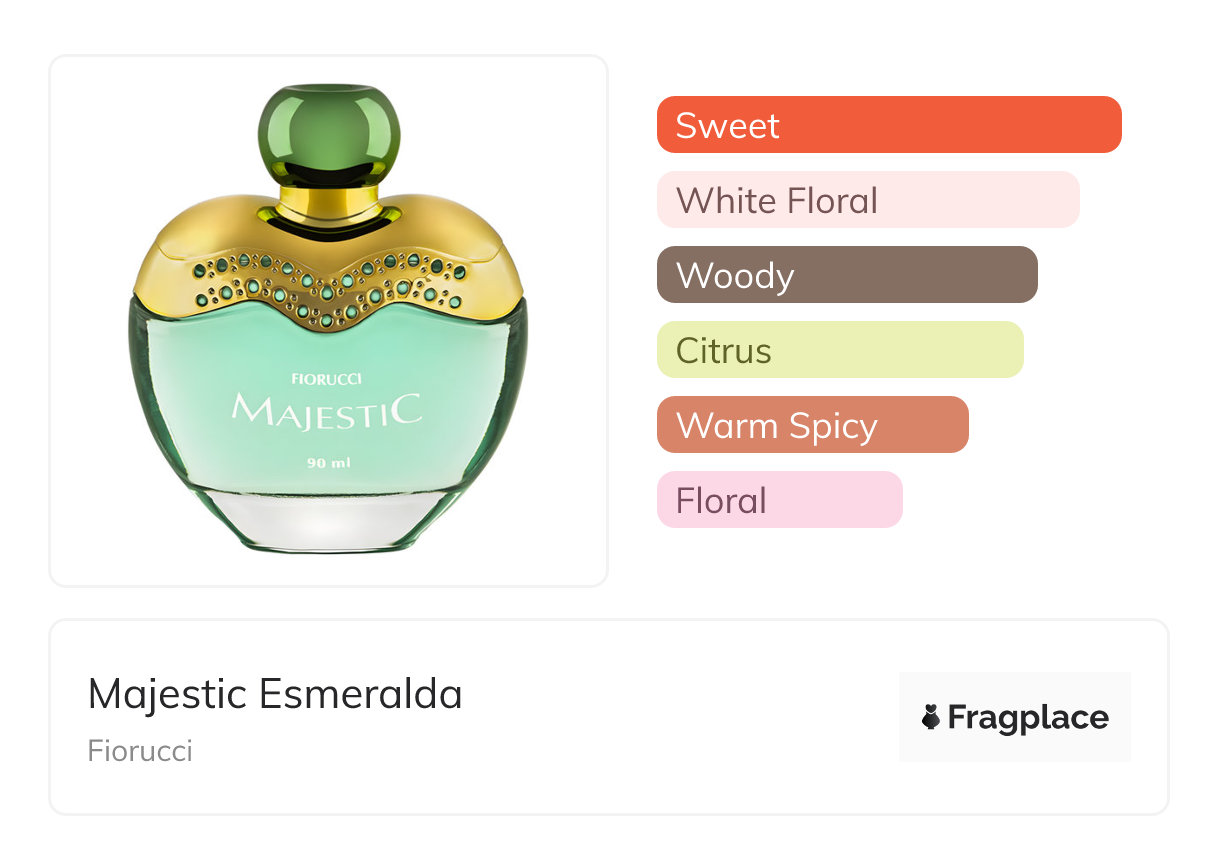Image resolution: width=1218 pixels, height=864 pixels.
Task: Click the clear glass base of bottle
Action: [x=329, y=518]
